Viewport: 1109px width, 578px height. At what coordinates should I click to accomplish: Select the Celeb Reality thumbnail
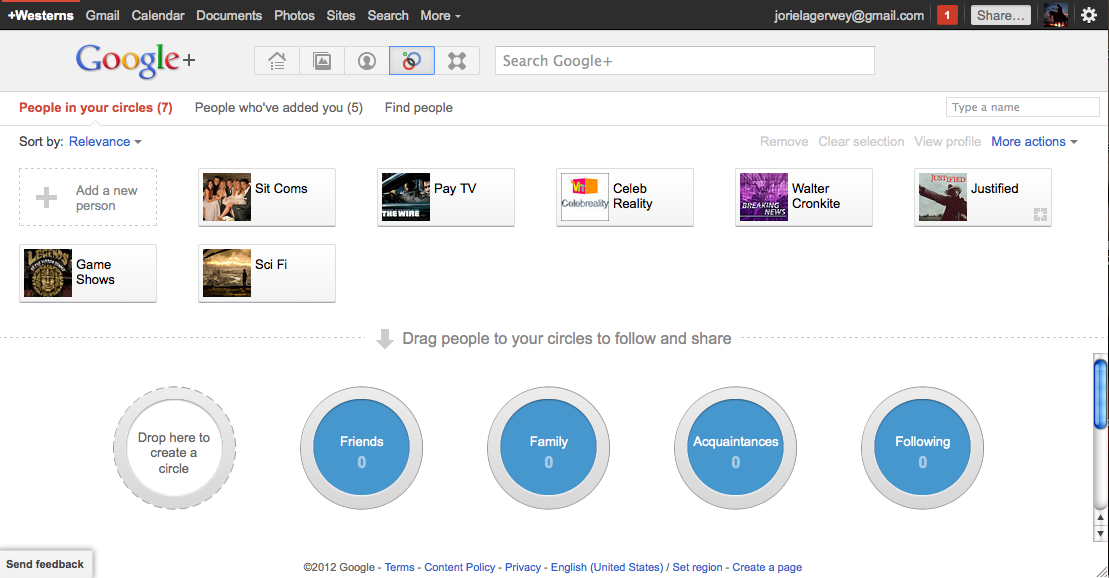click(585, 197)
